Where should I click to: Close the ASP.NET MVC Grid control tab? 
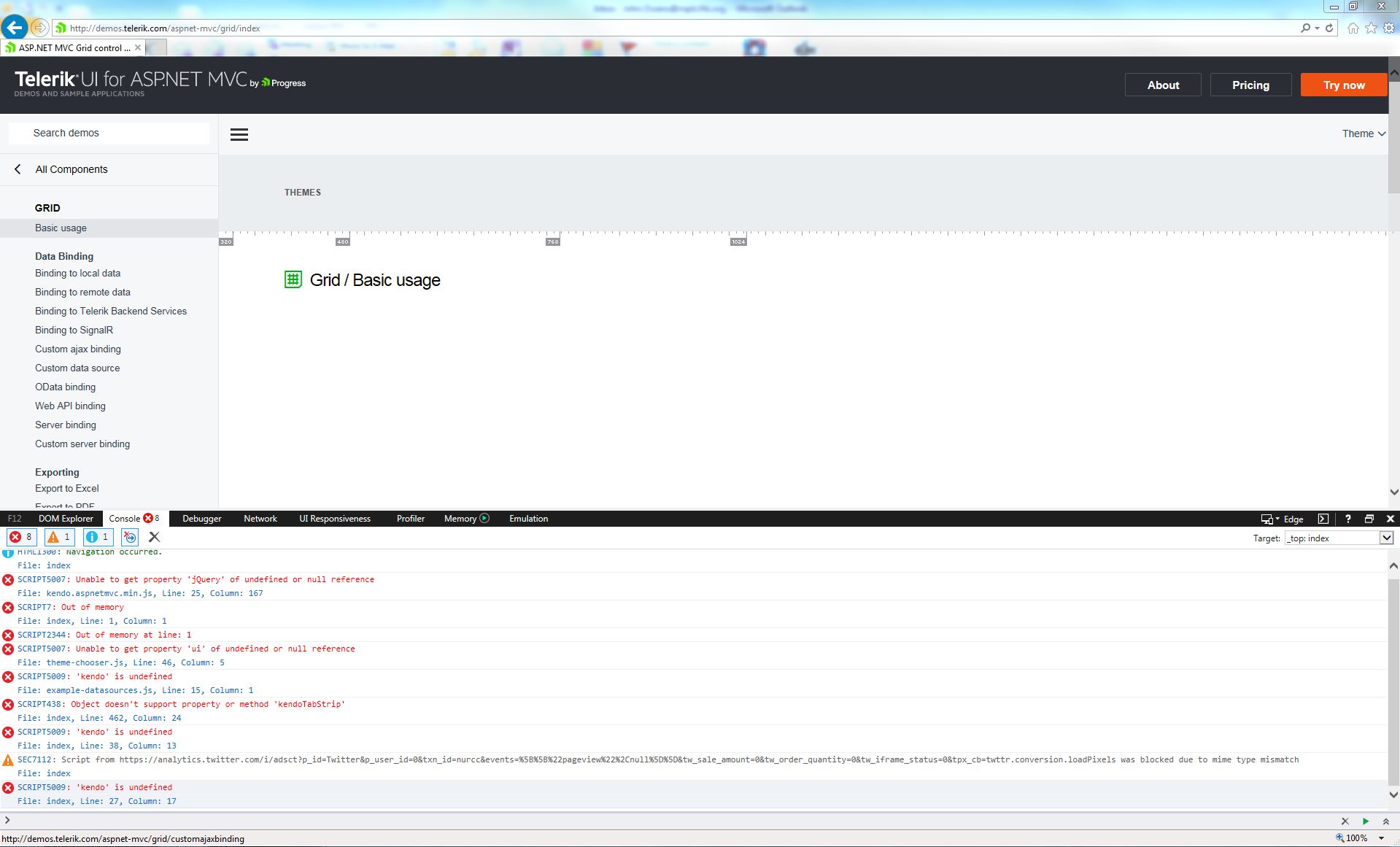click(138, 47)
